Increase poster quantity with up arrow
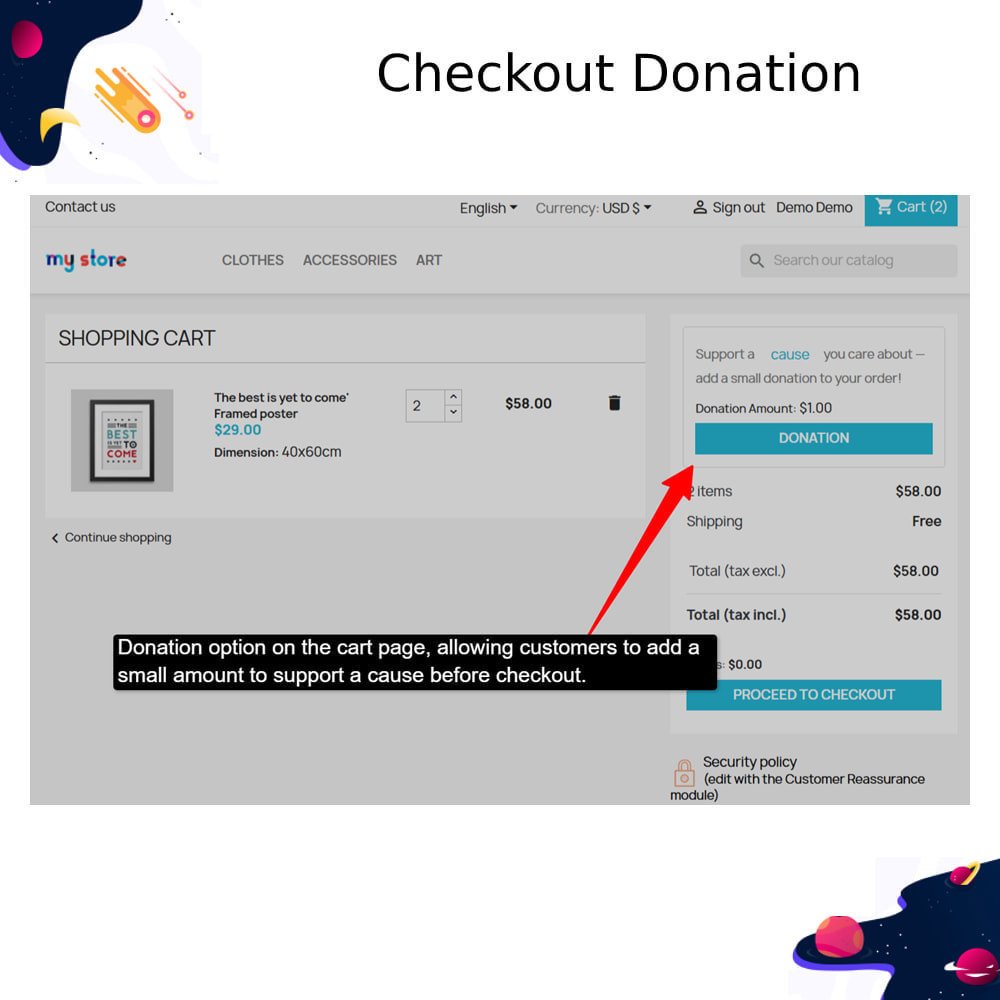 [x=453, y=397]
